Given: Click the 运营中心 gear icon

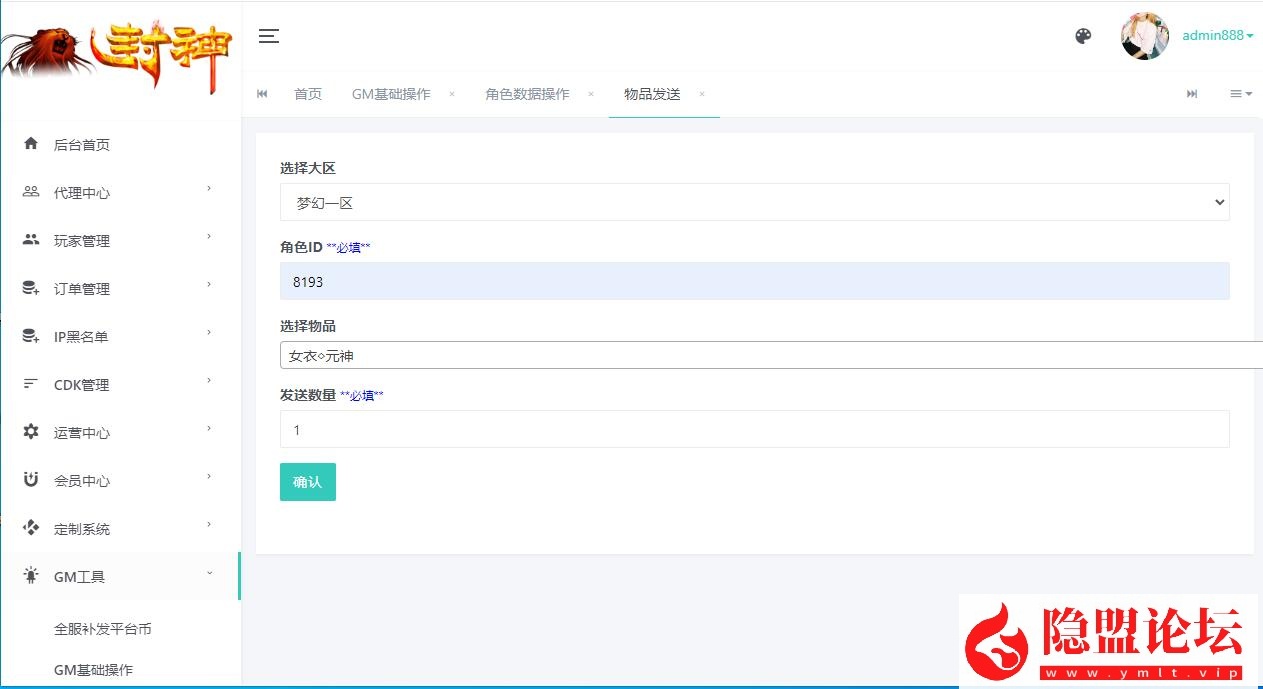Looking at the screenshot, I should point(31,432).
